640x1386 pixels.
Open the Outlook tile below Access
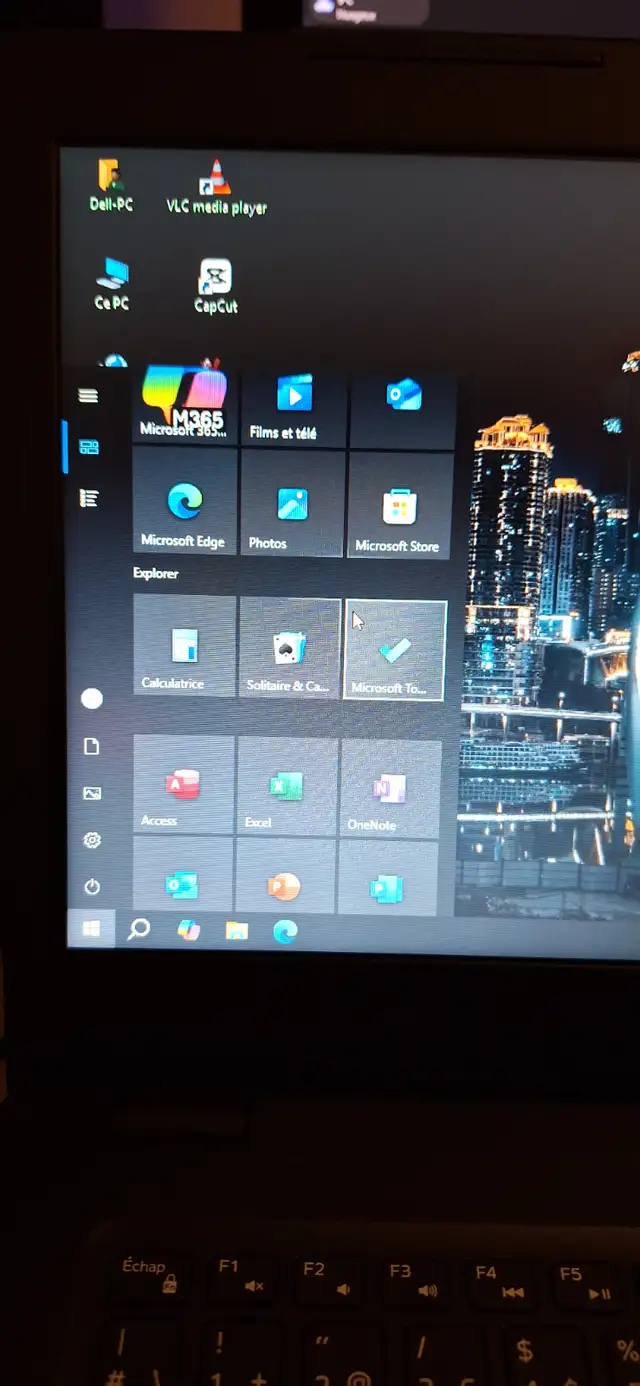point(182,876)
